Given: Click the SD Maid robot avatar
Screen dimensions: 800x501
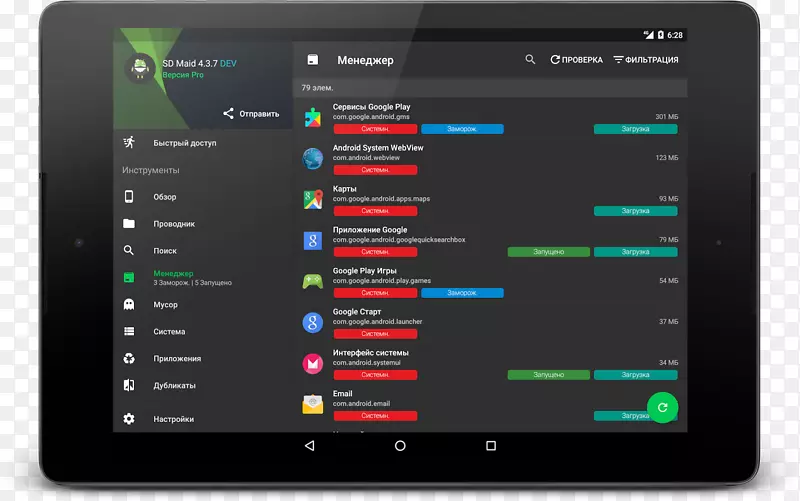Looking at the screenshot, I should (x=139, y=68).
